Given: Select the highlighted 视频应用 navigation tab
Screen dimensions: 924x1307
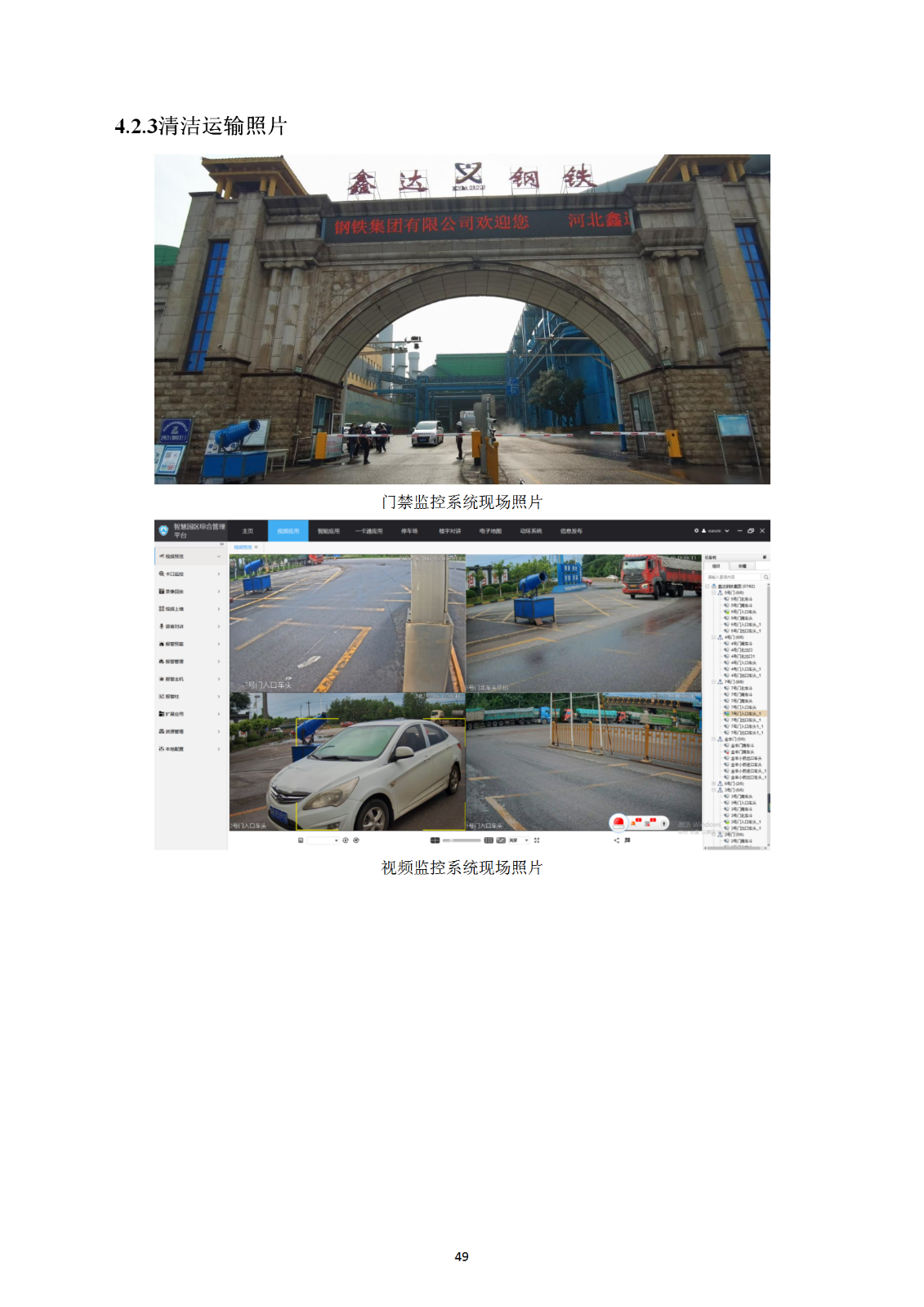Looking at the screenshot, I should pyautogui.click(x=288, y=531).
